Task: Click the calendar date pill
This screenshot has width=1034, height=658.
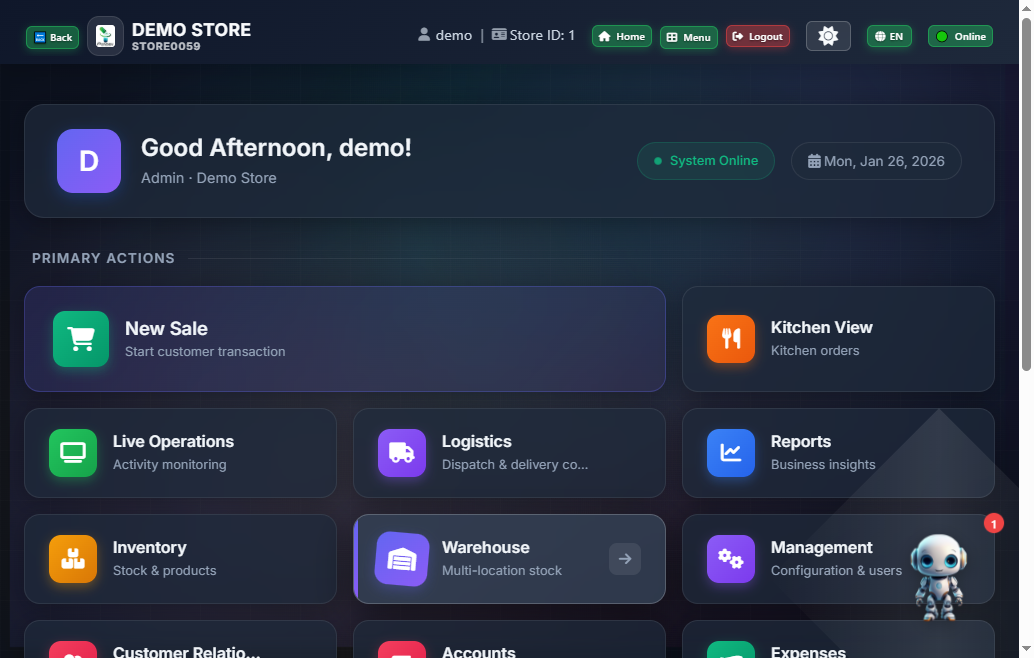Action: click(876, 161)
